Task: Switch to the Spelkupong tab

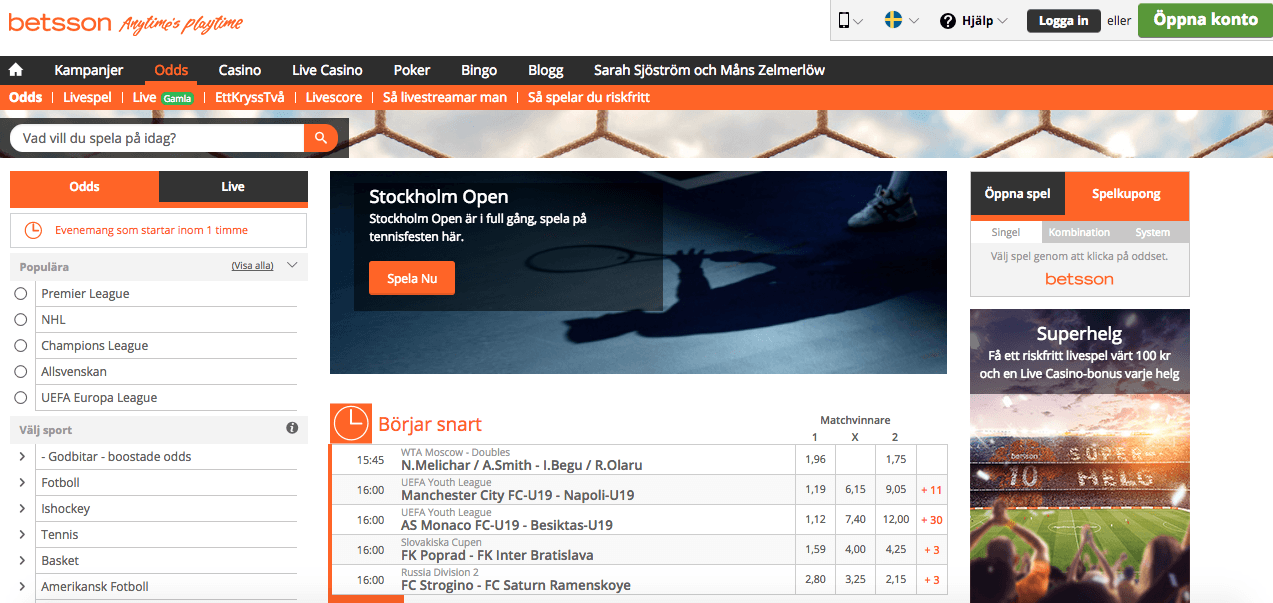Action: (x=1126, y=194)
